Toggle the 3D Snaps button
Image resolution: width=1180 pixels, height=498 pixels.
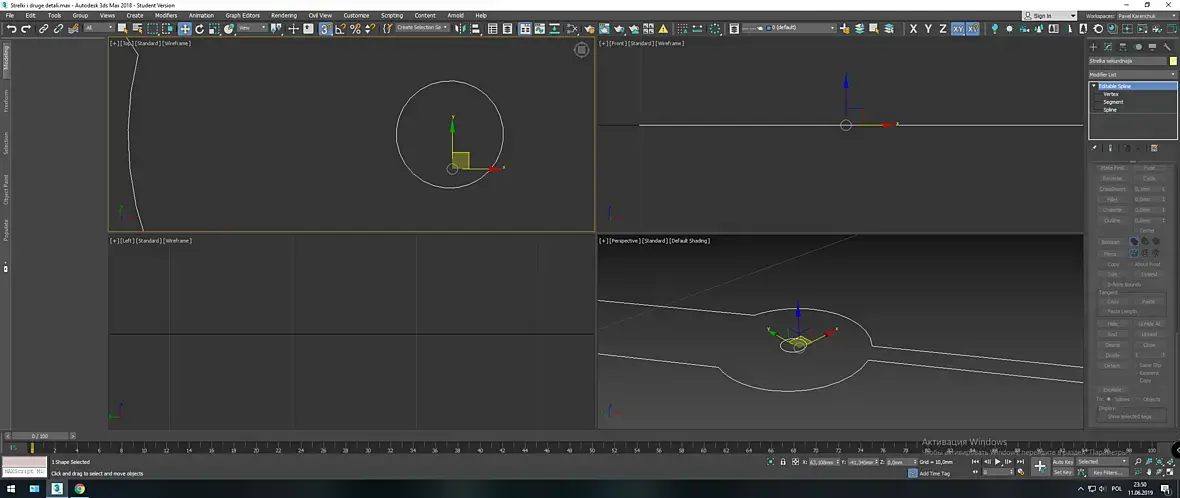tap(325, 29)
